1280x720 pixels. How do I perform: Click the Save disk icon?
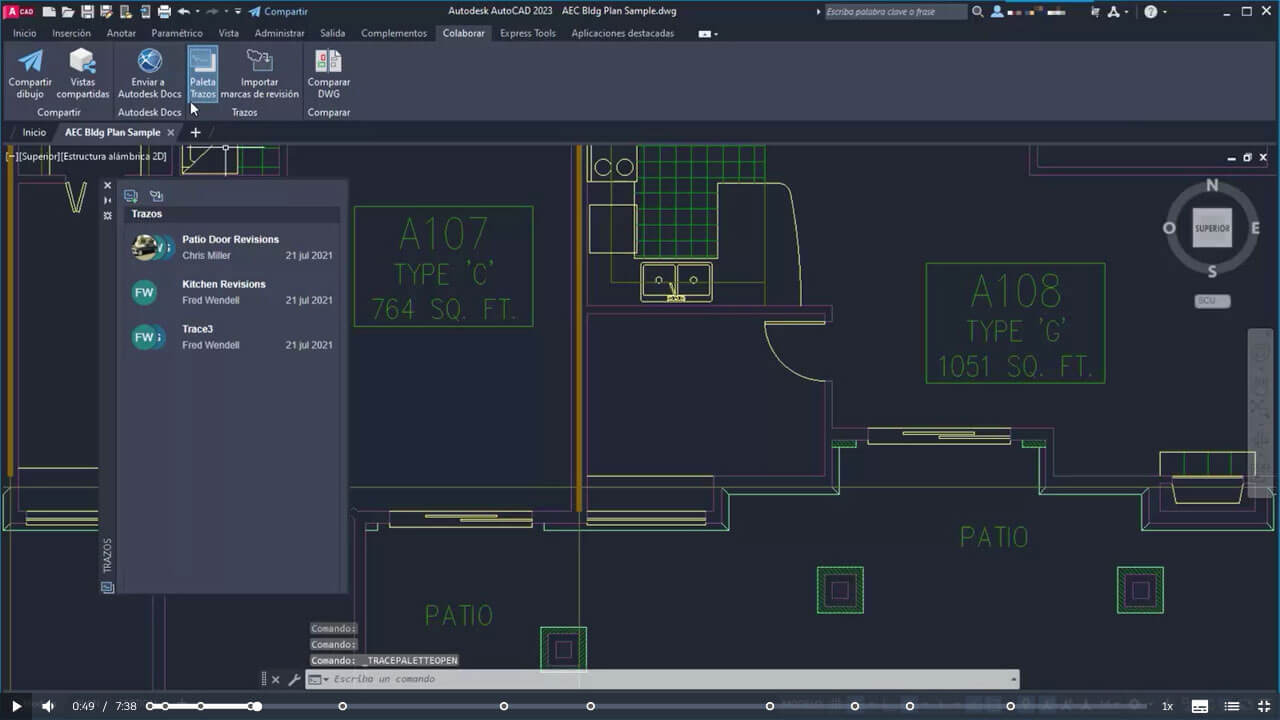[x=88, y=12]
